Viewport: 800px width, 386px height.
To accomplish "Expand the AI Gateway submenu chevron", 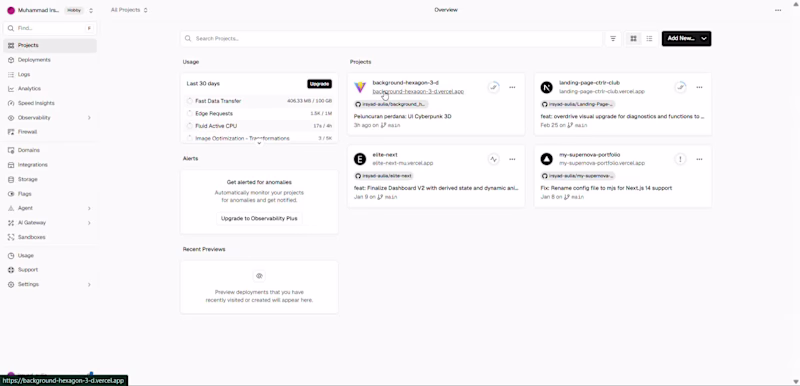I will 89,223.
